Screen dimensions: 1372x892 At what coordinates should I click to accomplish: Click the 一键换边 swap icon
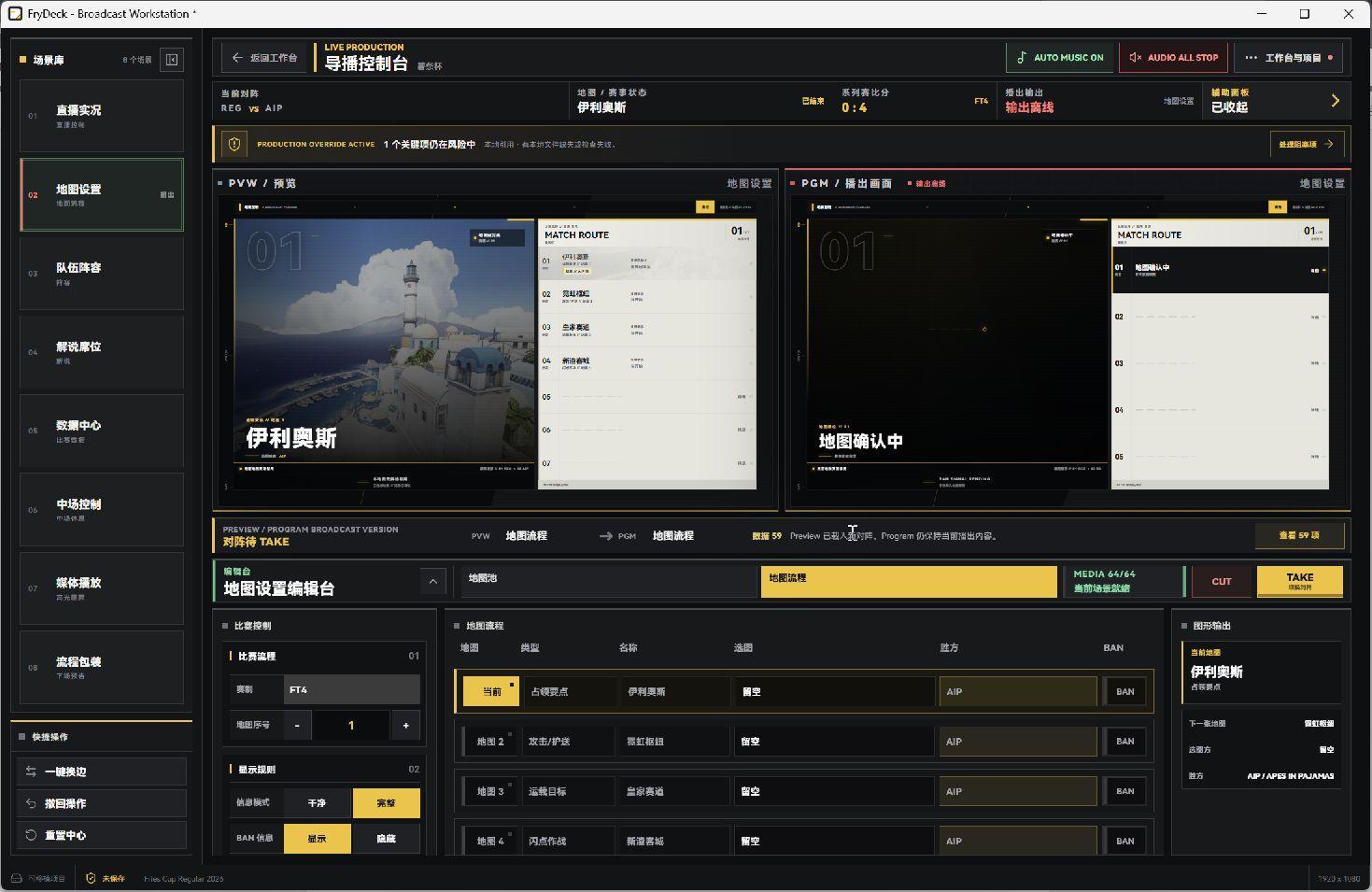coord(31,772)
